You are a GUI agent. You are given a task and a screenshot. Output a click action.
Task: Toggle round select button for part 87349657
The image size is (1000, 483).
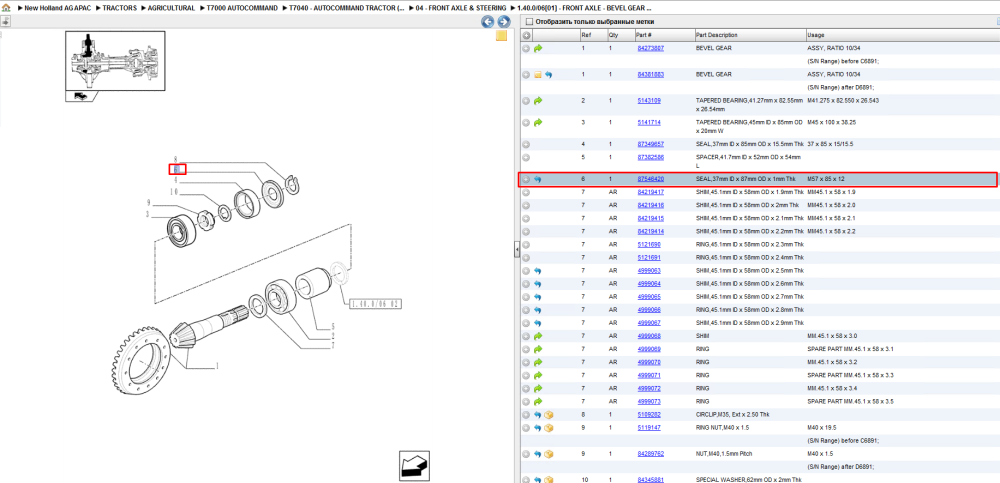click(x=526, y=144)
